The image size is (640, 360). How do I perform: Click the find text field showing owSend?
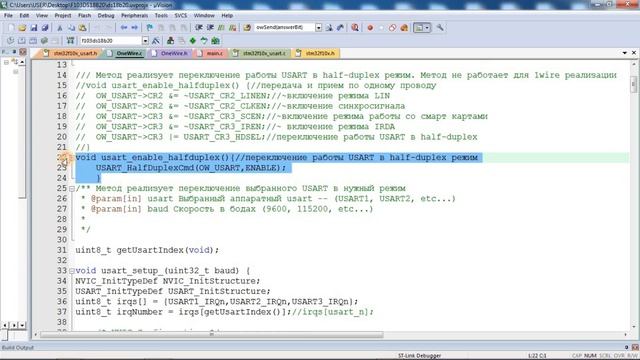pyautogui.click(x=284, y=28)
